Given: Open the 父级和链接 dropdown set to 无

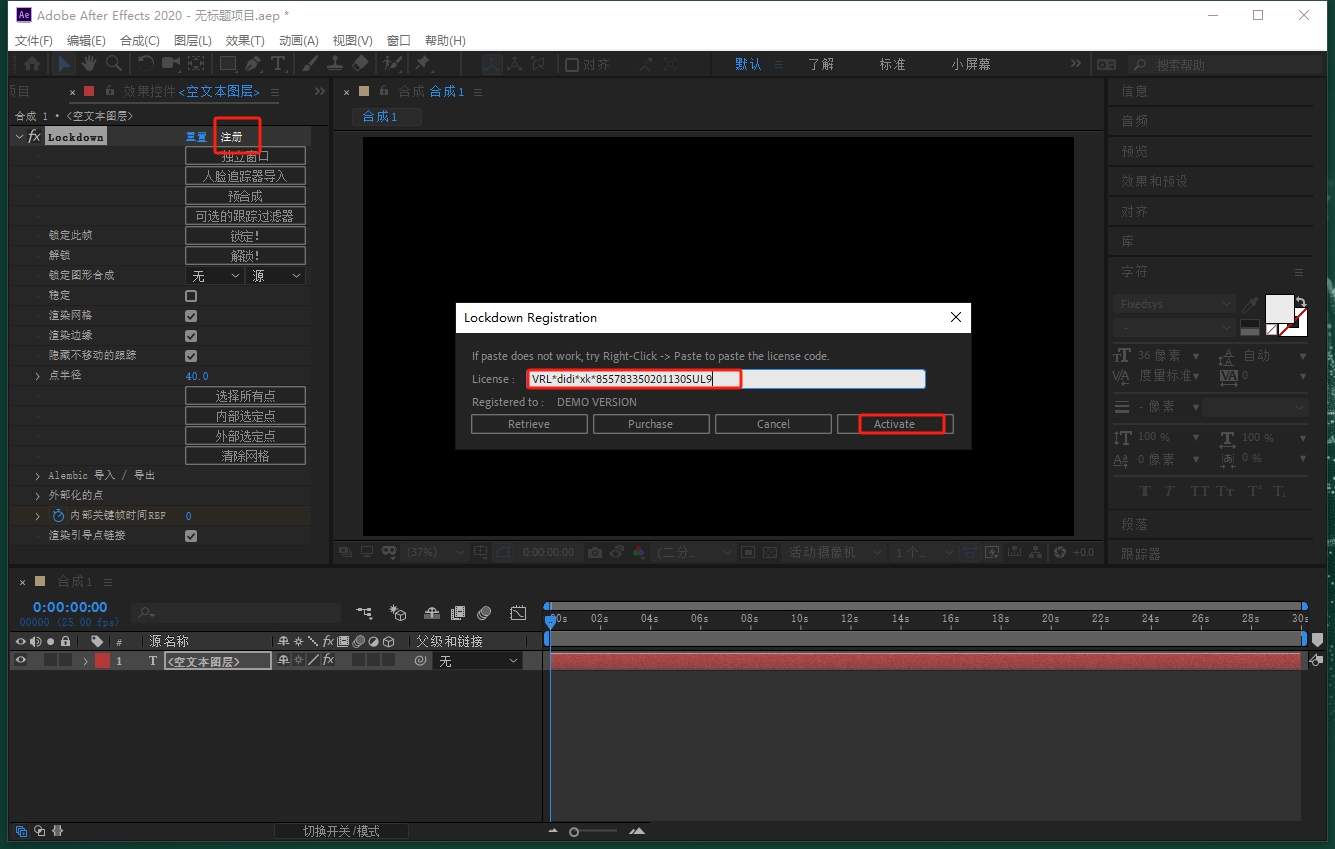Looking at the screenshot, I should click(479, 661).
